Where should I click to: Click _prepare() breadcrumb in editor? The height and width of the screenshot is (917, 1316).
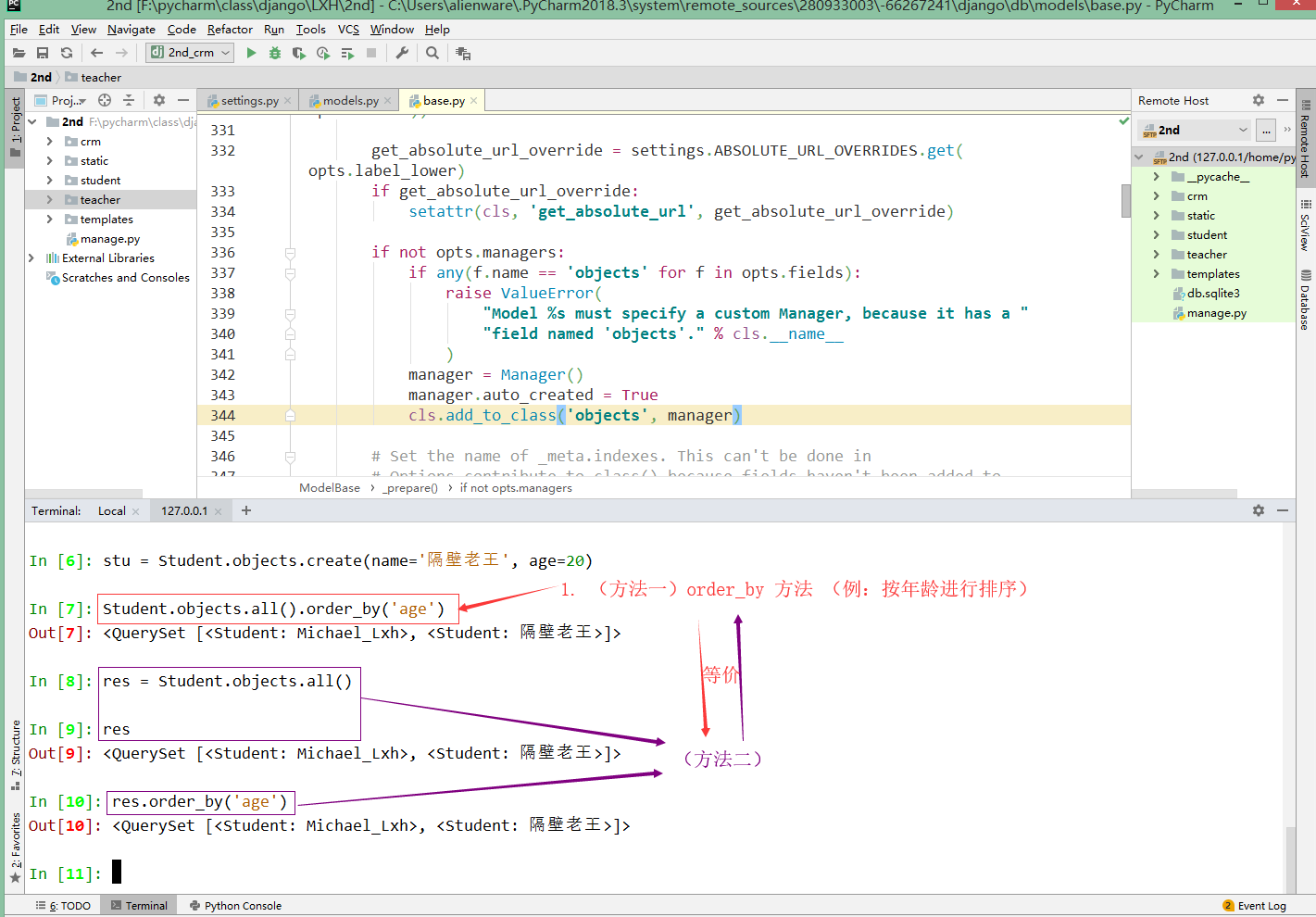pyautogui.click(x=410, y=488)
